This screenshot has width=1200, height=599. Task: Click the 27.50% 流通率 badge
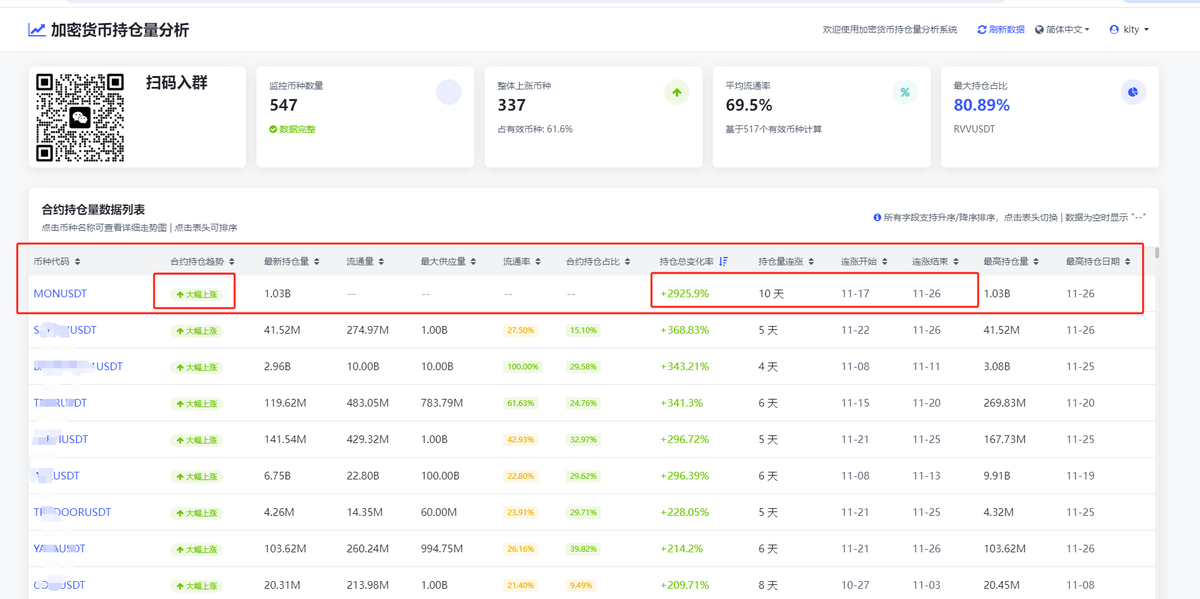[x=520, y=330]
